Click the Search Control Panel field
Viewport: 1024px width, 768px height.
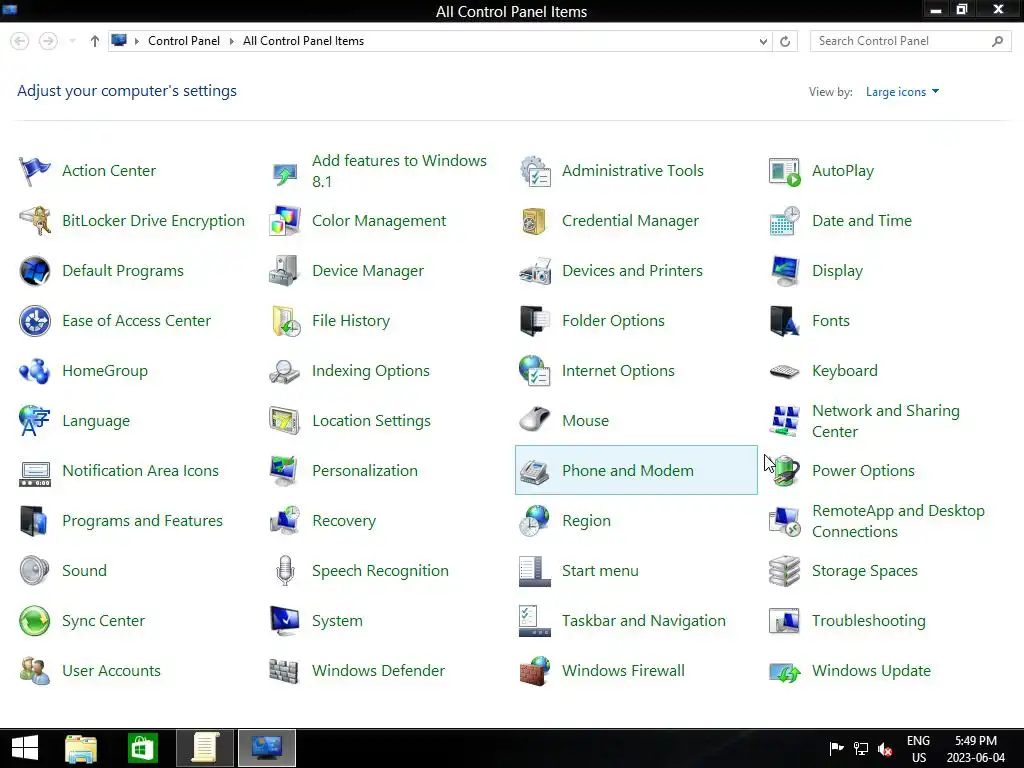(x=910, y=41)
